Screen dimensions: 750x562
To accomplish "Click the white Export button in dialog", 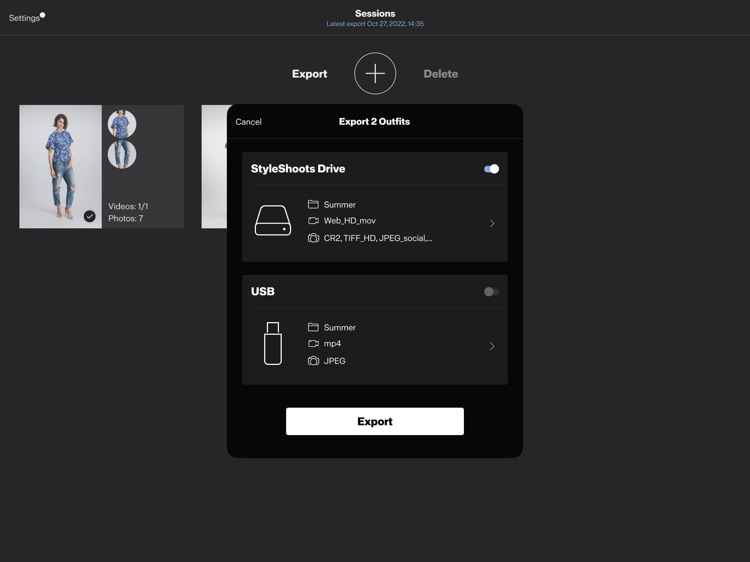I will click(x=375, y=421).
